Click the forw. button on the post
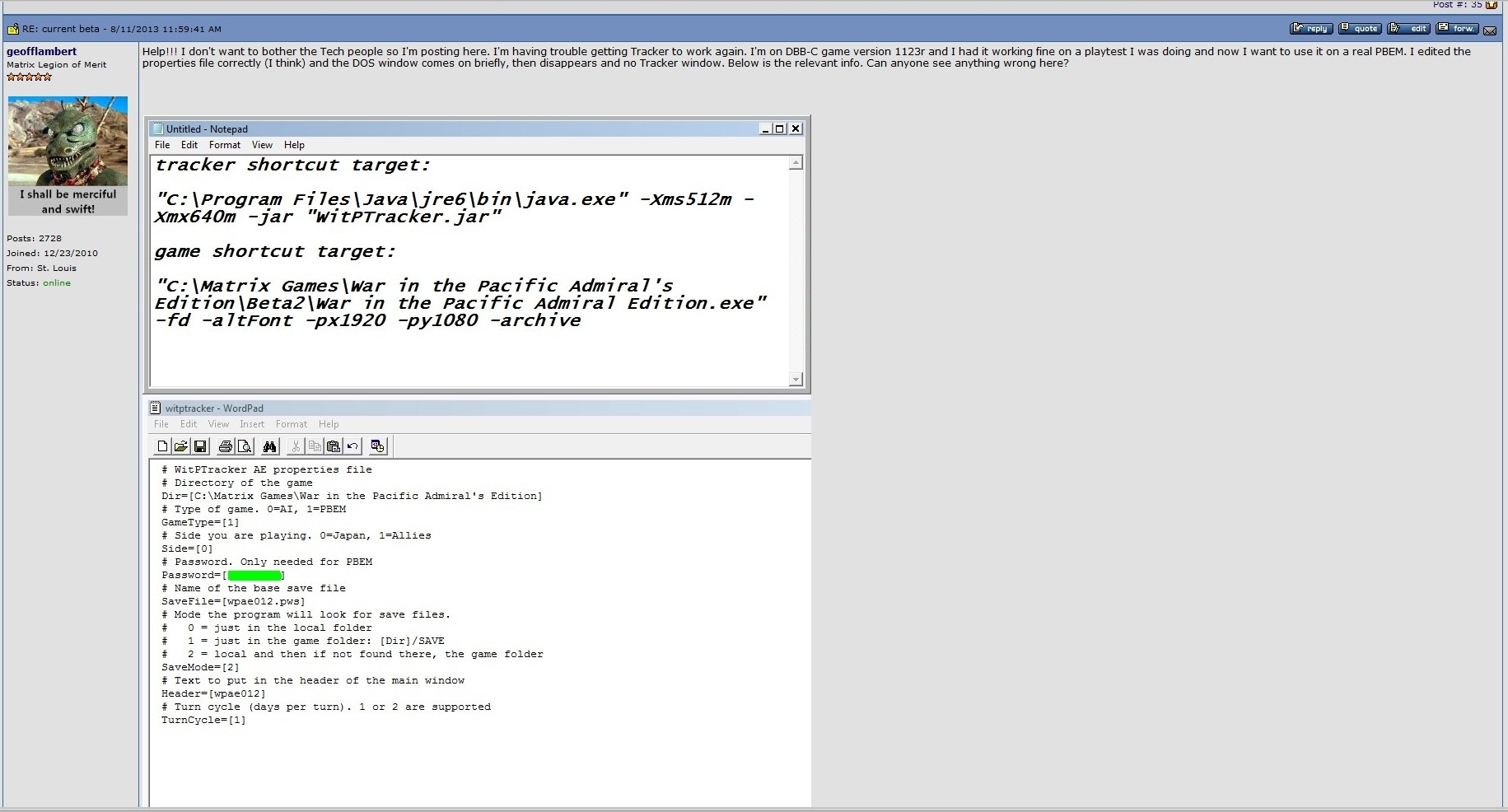This screenshot has height=812, width=1508. click(x=1457, y=28)
